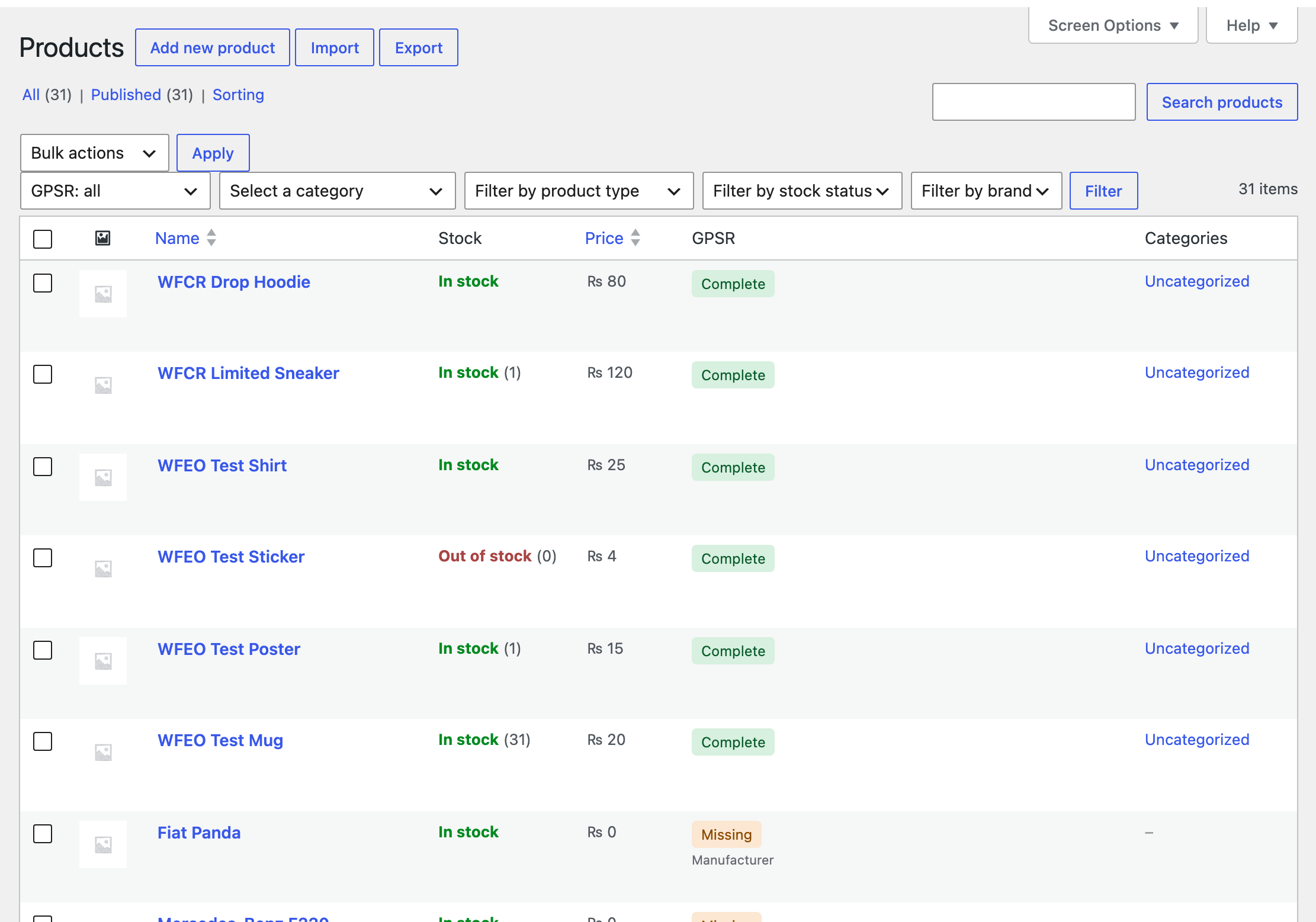The image size is (1316, 922).
Task: Check the WFEO Test Shirt row checkbox
Action: coord(43,467)
